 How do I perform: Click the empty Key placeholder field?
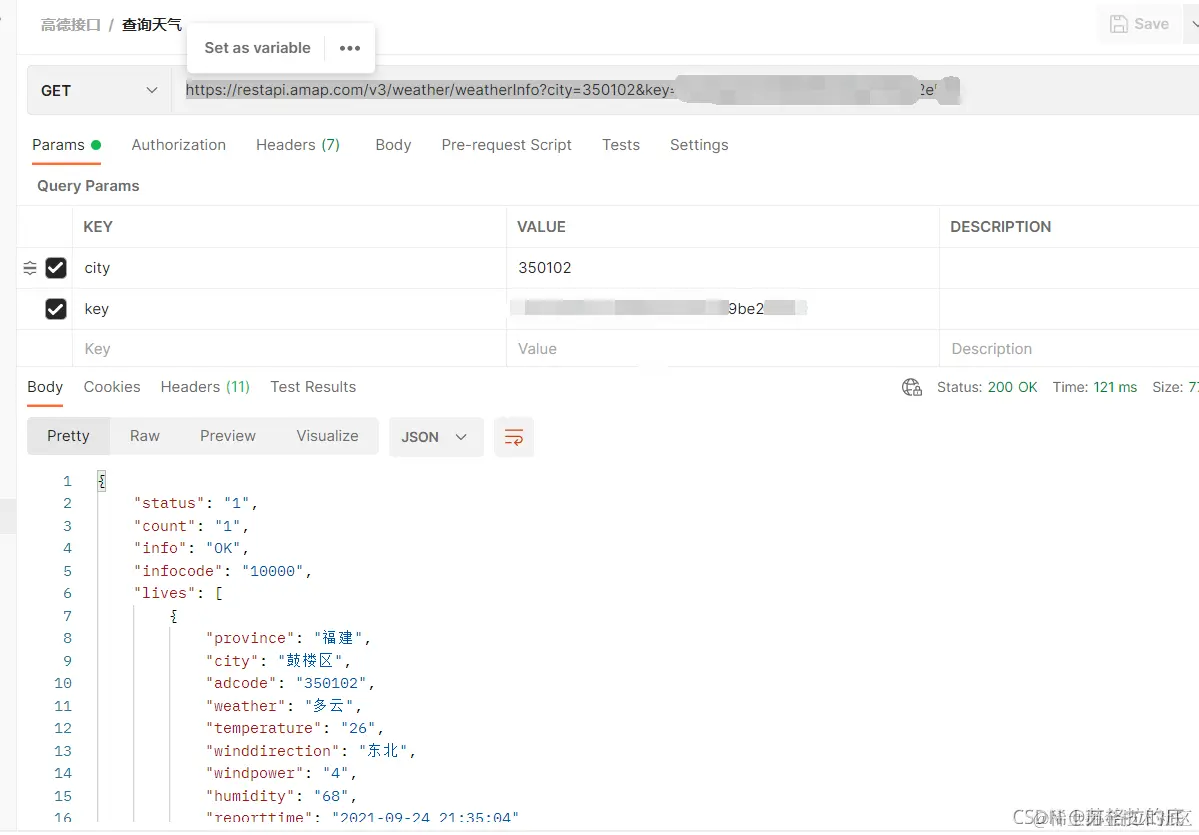pos(289,349)
